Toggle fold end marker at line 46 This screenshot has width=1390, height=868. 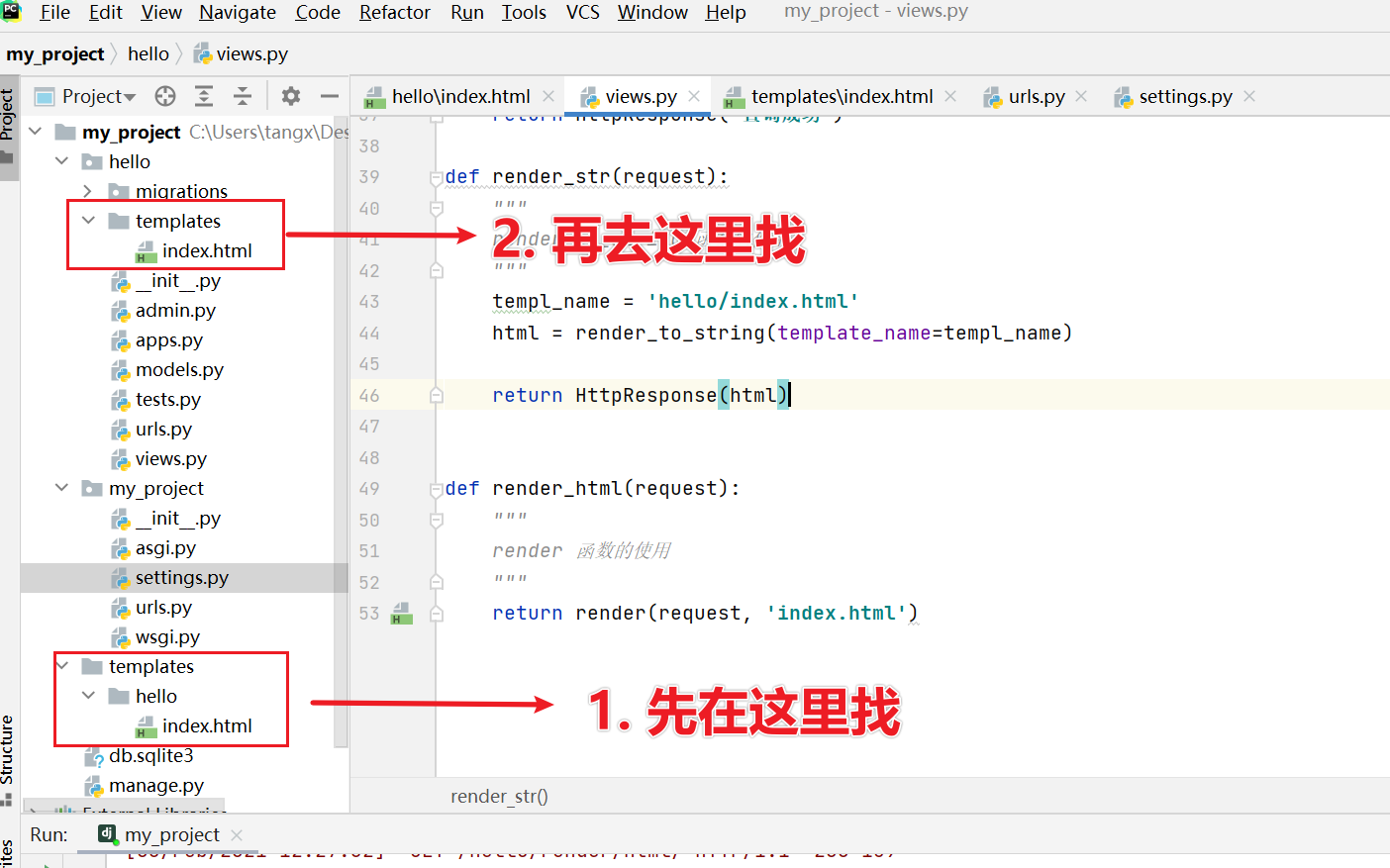[436, 396]
